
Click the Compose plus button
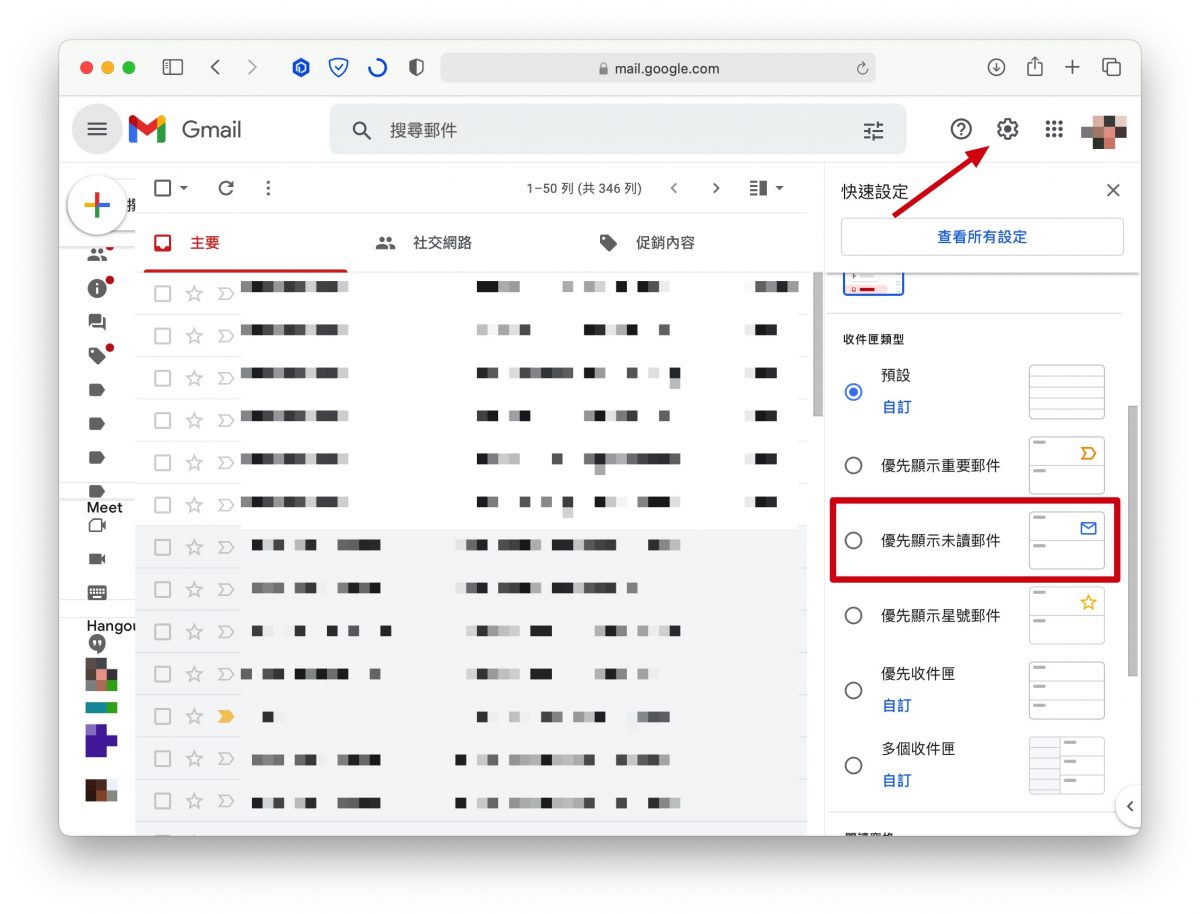97,204
